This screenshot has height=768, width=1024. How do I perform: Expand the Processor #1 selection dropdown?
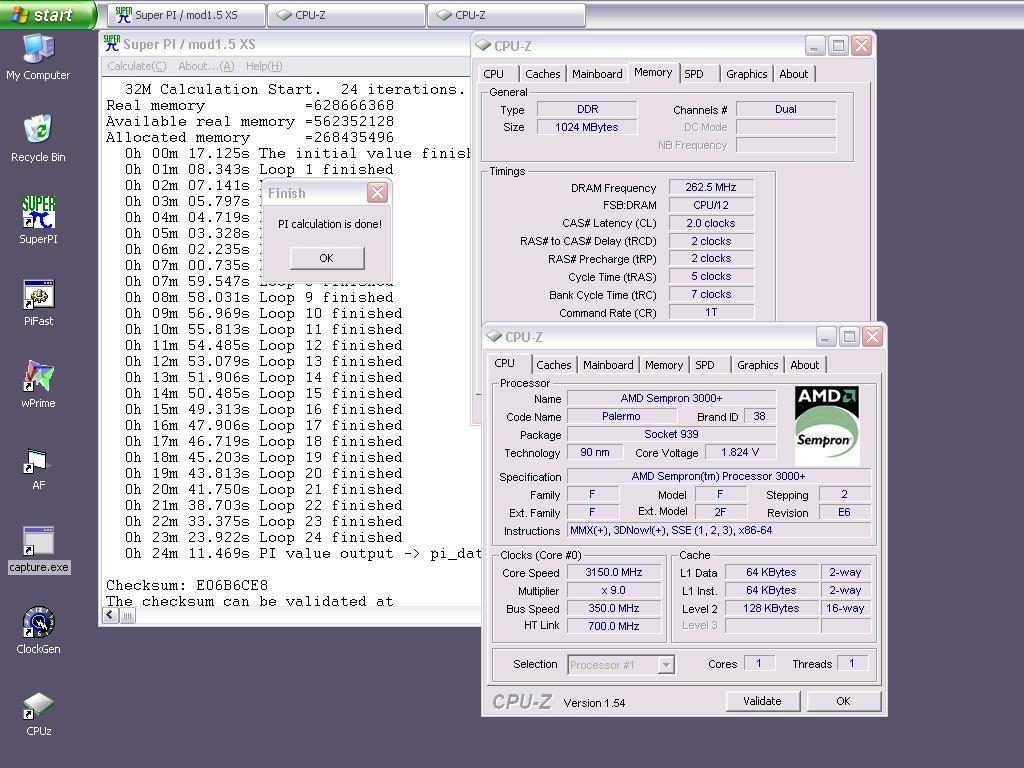[x=665, y=665]
